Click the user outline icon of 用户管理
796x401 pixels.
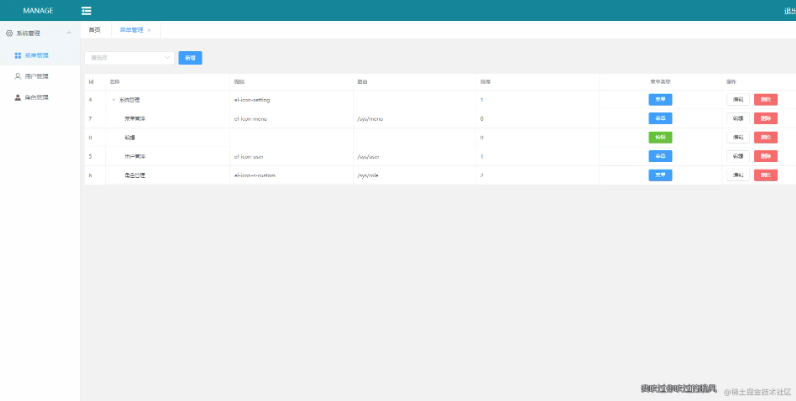[18, 76]
